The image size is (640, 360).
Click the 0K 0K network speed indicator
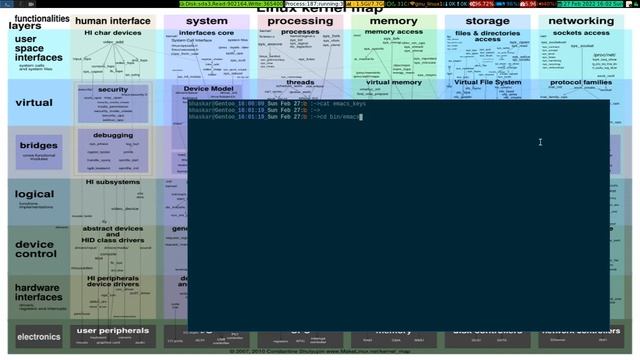[456, 4]
